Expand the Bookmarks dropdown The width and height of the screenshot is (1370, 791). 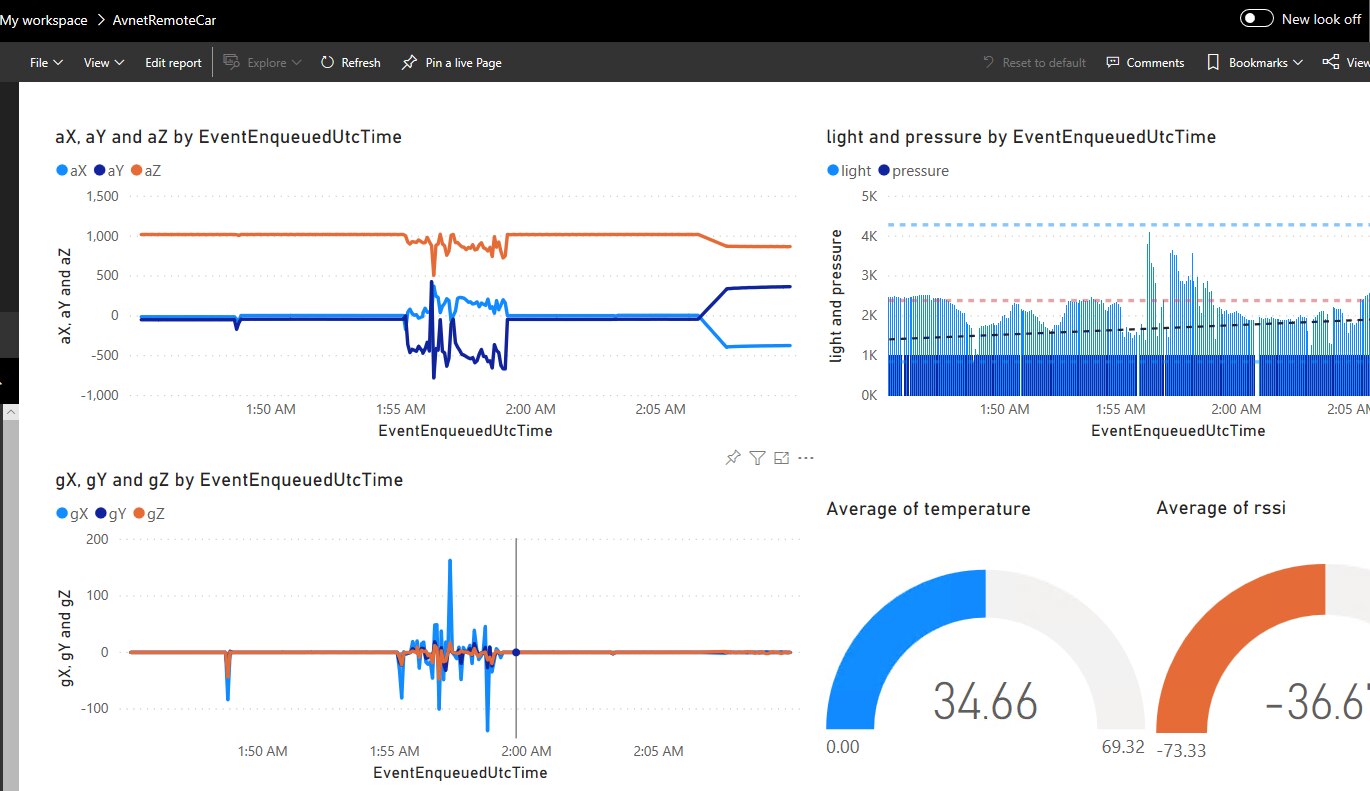pos(1255,62)
